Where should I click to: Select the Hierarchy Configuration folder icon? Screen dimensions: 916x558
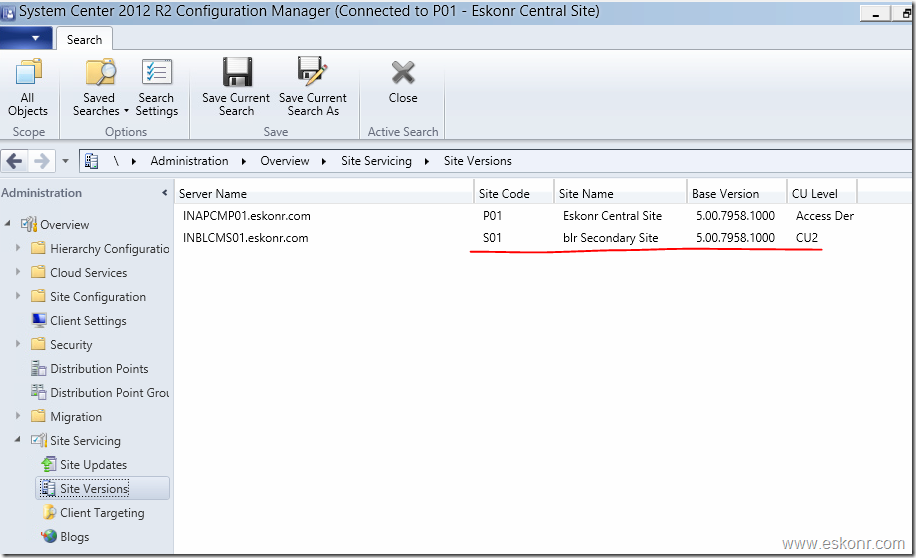pyautogui.click(x=39, y=248)
